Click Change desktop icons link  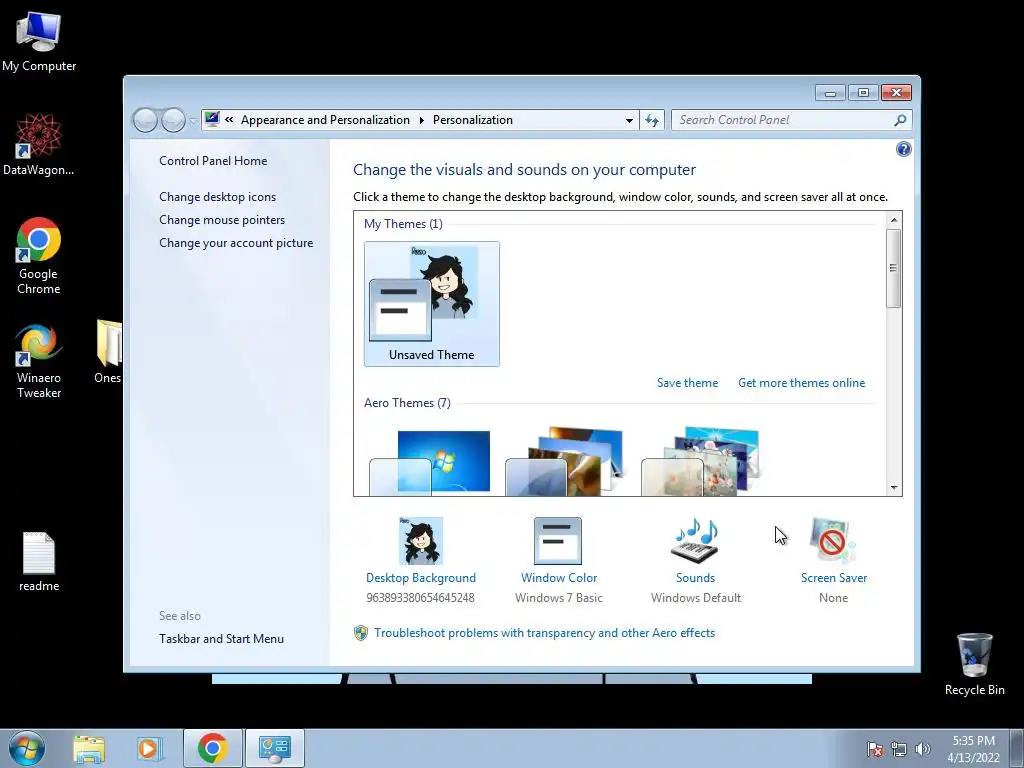(217, 197)
